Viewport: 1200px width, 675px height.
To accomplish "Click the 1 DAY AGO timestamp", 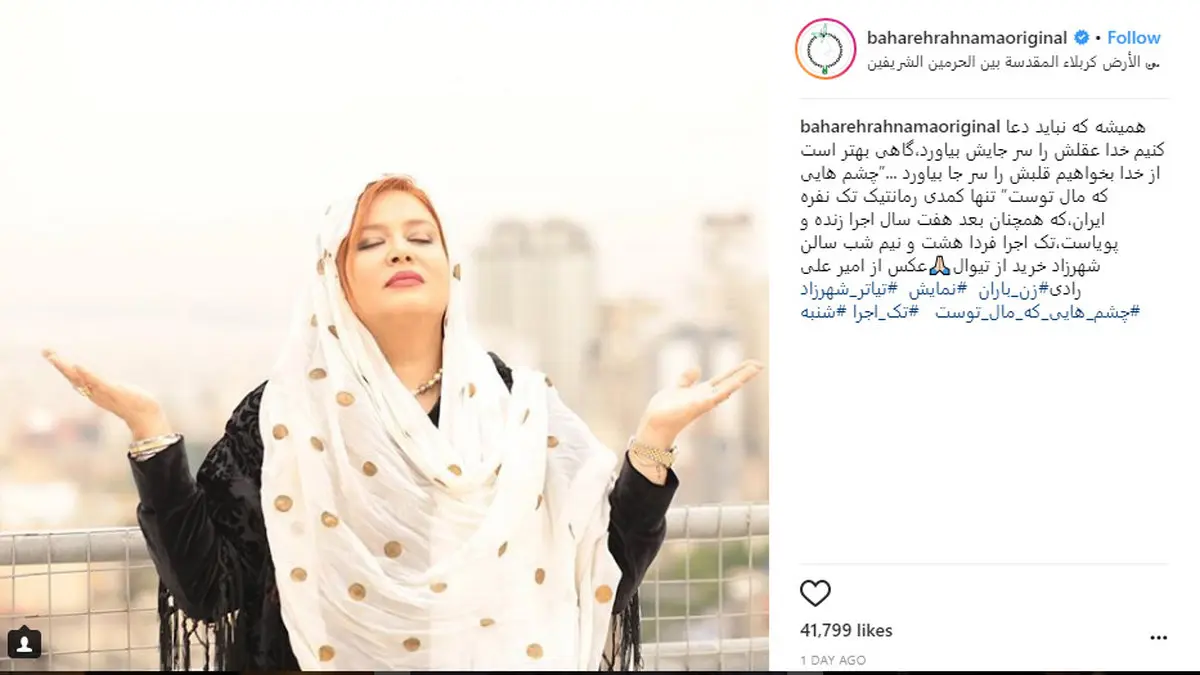I will [833, 660].
